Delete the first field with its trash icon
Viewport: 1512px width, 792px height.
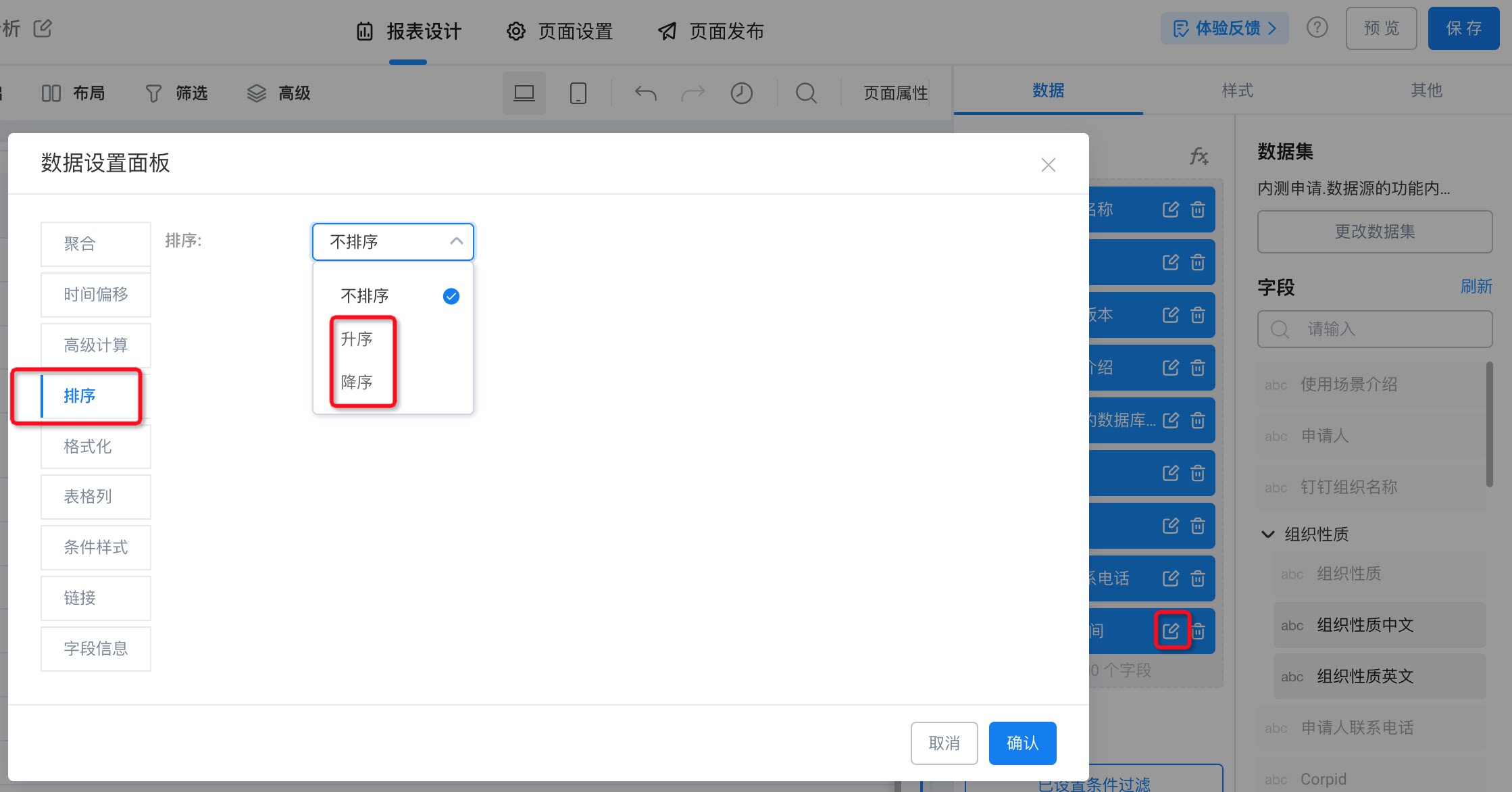coord(1198,209)
